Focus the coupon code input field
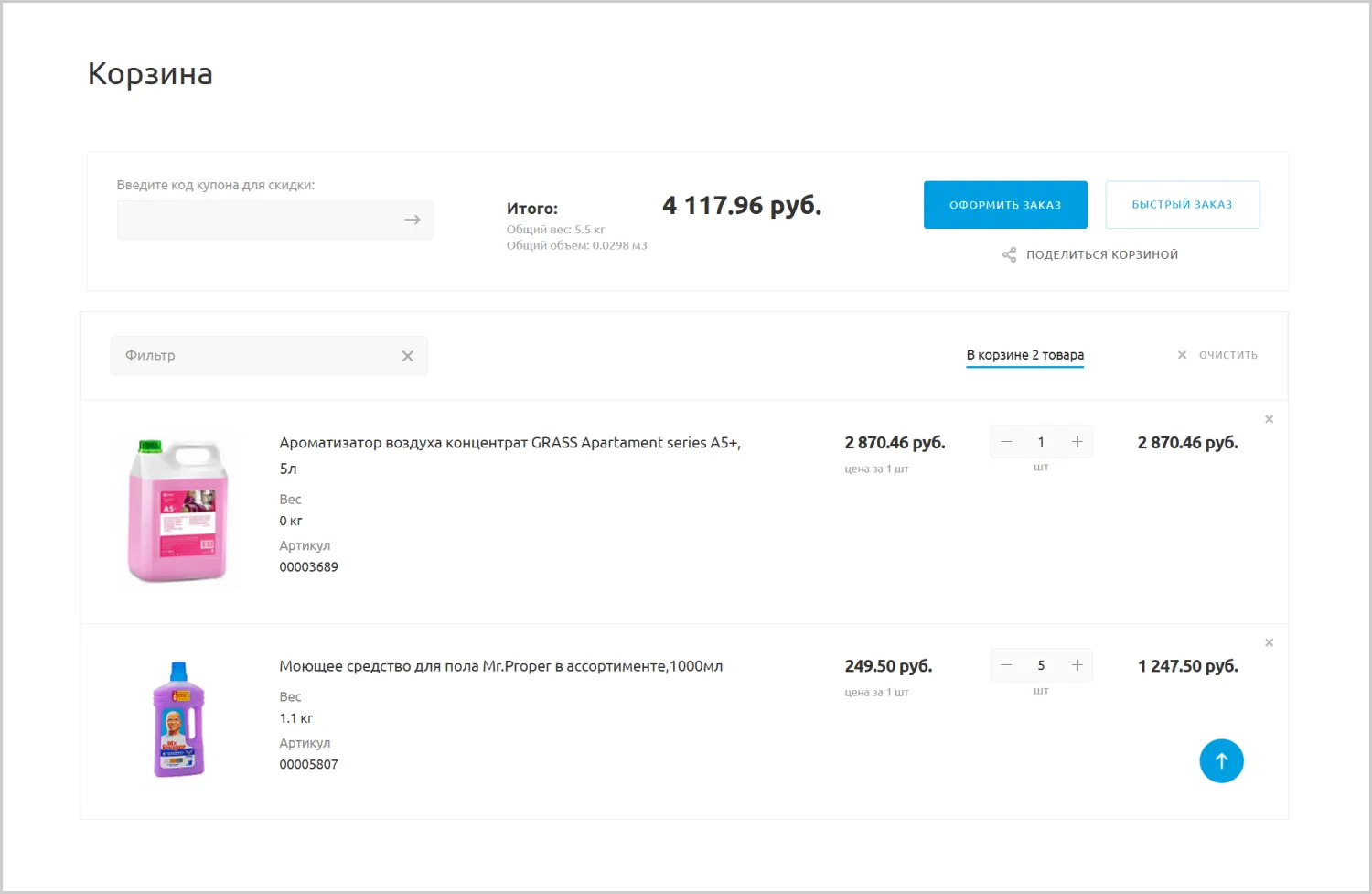The height and width of the screenshot is (894, 1372). [274, 220]
